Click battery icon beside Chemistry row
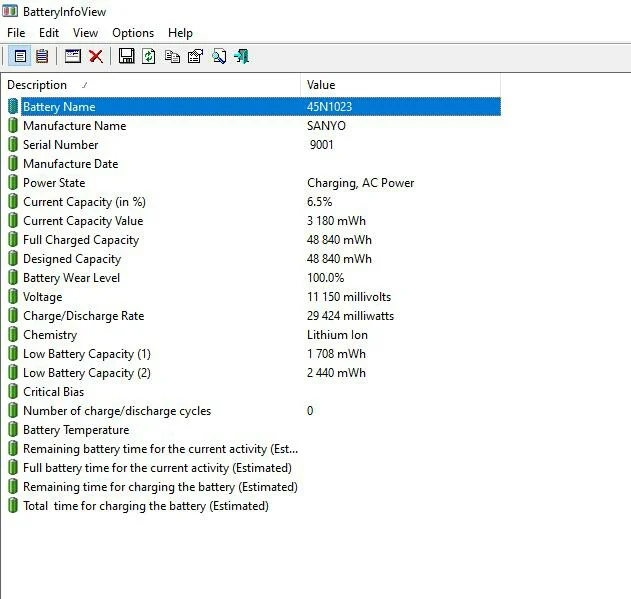The width and height of the screenshot is (631, 599). coord(13,335)
